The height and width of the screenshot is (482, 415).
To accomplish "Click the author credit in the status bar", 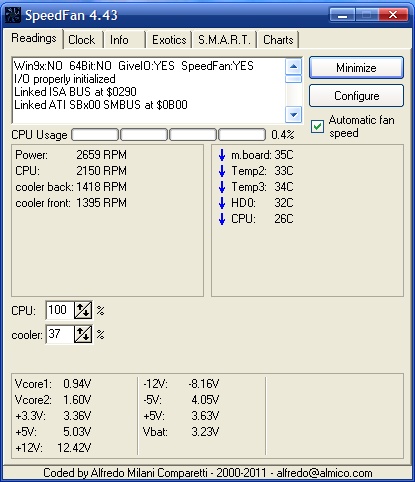I will pyautogui.click(x=208, y=473).
